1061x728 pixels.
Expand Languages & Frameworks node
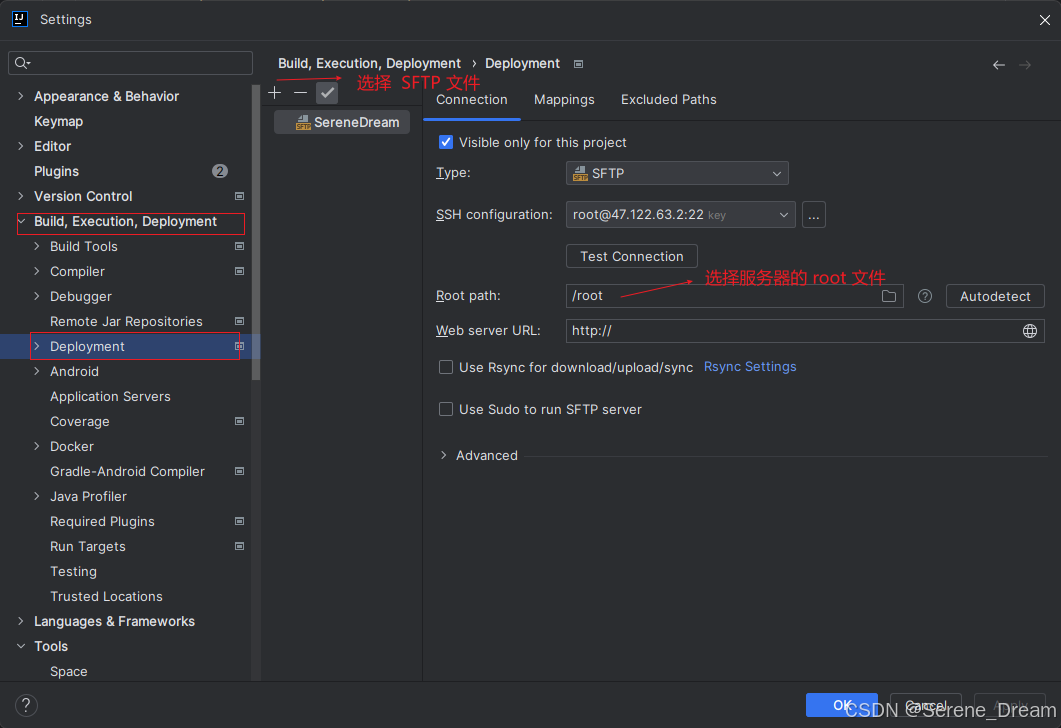pos(20,621)
